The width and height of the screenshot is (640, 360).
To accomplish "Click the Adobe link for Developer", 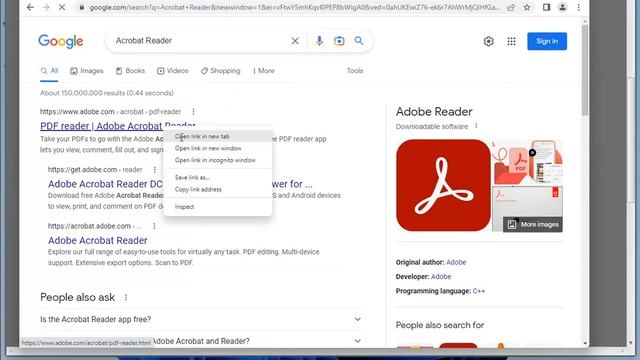I will point(441,276).
